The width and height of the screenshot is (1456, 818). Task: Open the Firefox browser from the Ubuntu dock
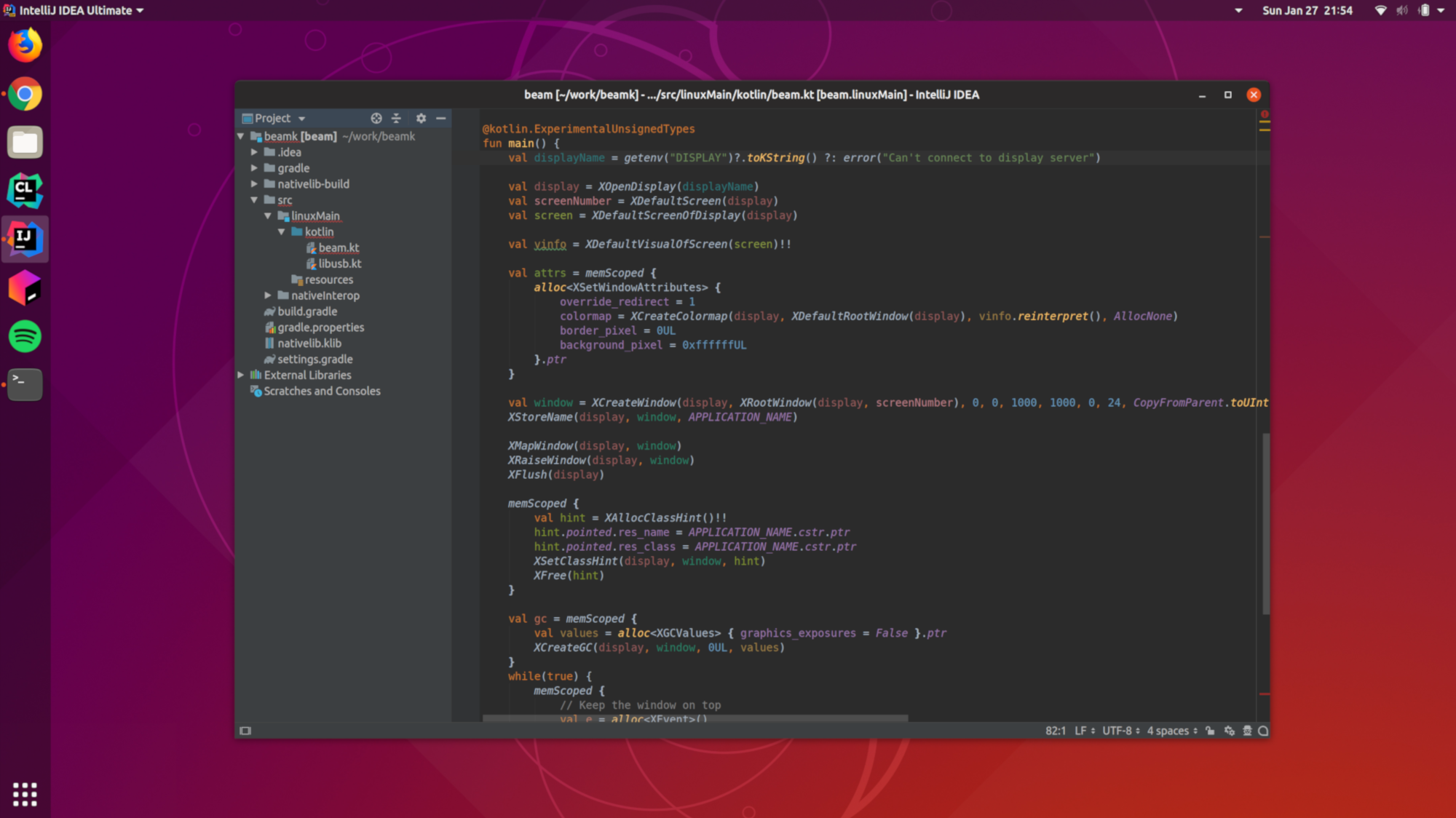(x=25, y=45)
